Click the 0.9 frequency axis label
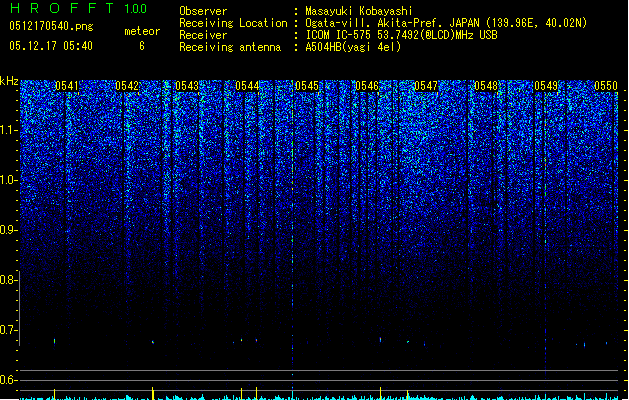The width and height of the screenshot is (629, 400). click(8, 230)
